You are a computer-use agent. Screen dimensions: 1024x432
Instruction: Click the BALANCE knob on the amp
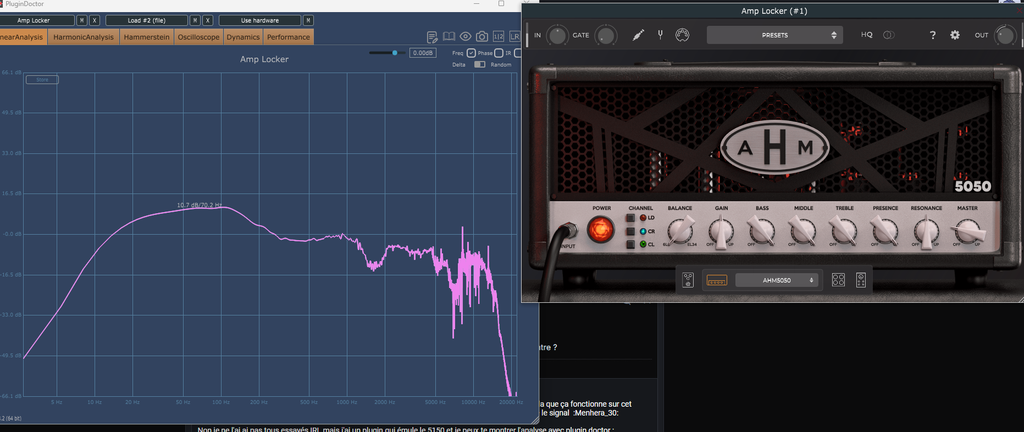(x=680, y=231)
